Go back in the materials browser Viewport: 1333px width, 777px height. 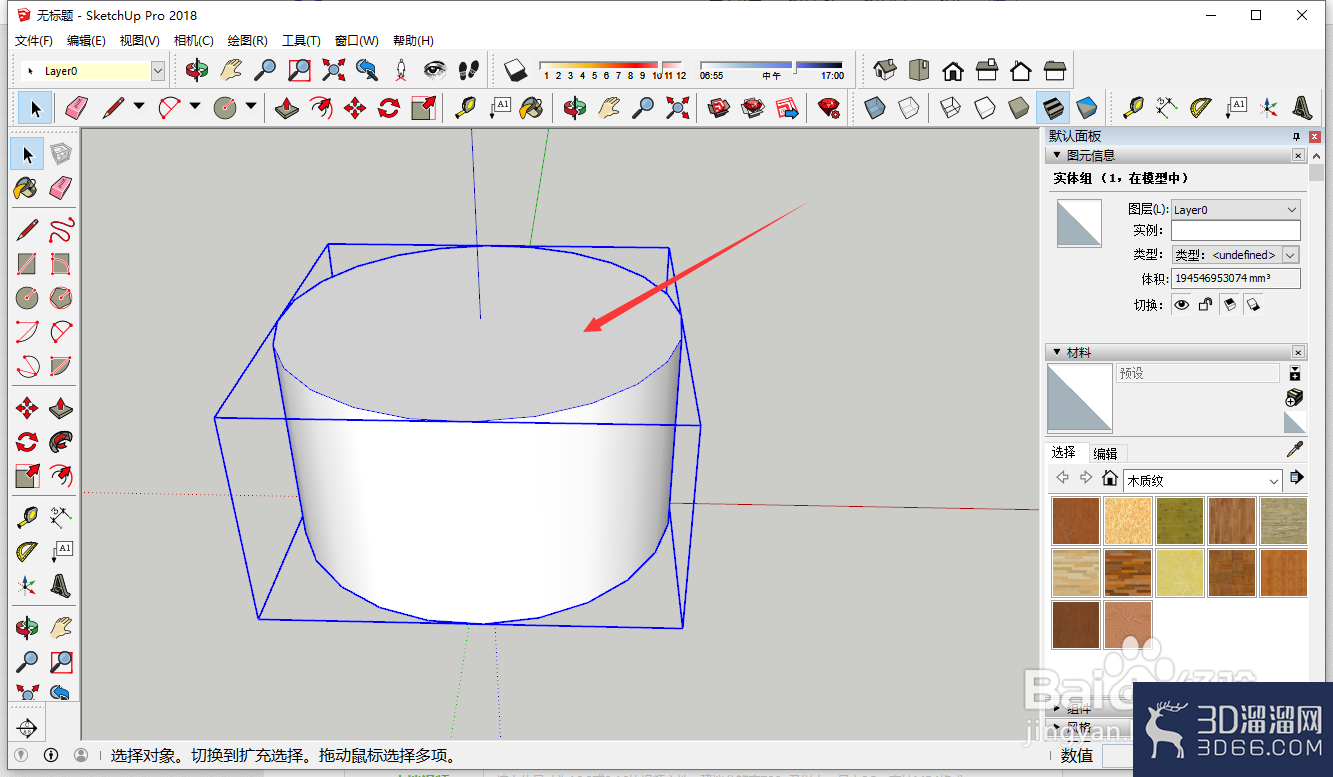1062,478
